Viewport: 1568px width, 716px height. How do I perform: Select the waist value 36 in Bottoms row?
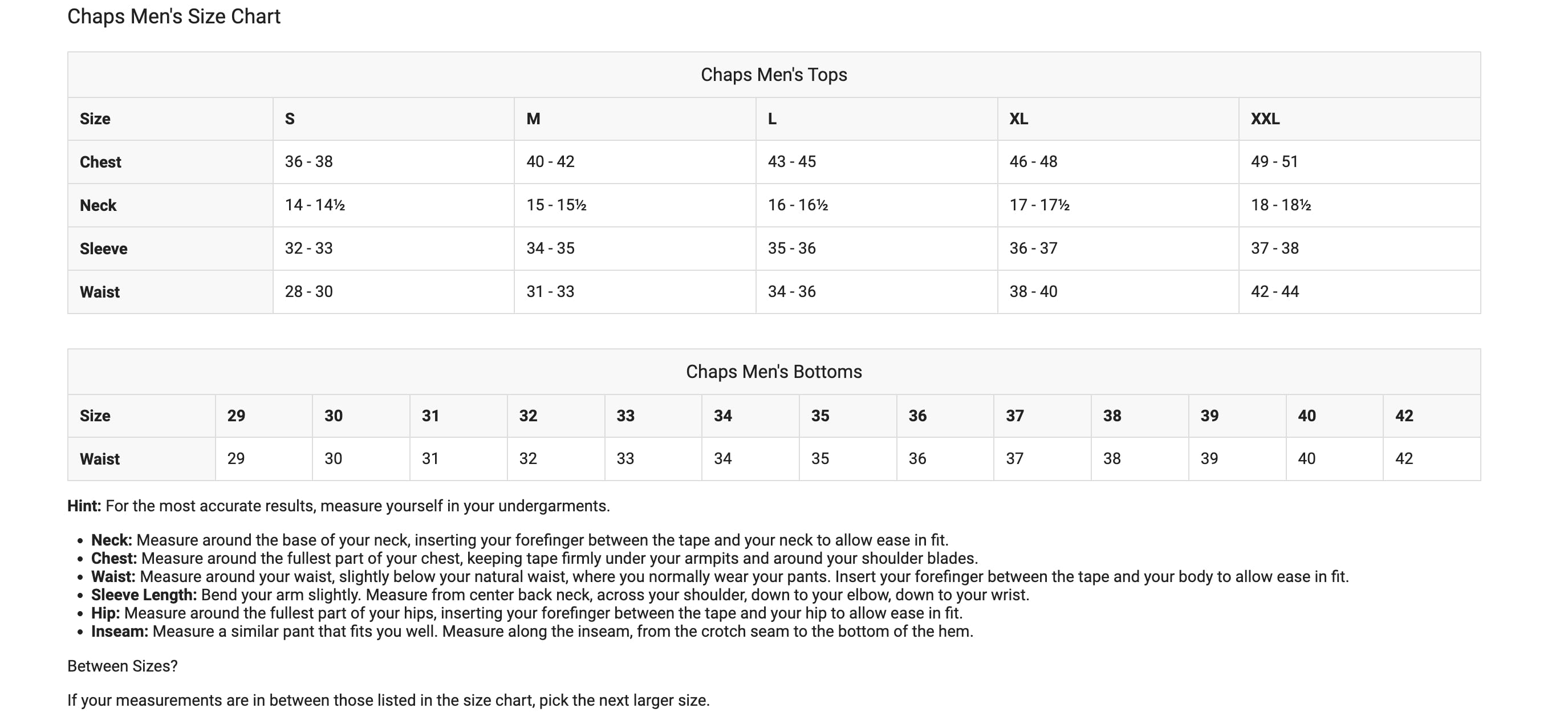(x=917, y=459)
